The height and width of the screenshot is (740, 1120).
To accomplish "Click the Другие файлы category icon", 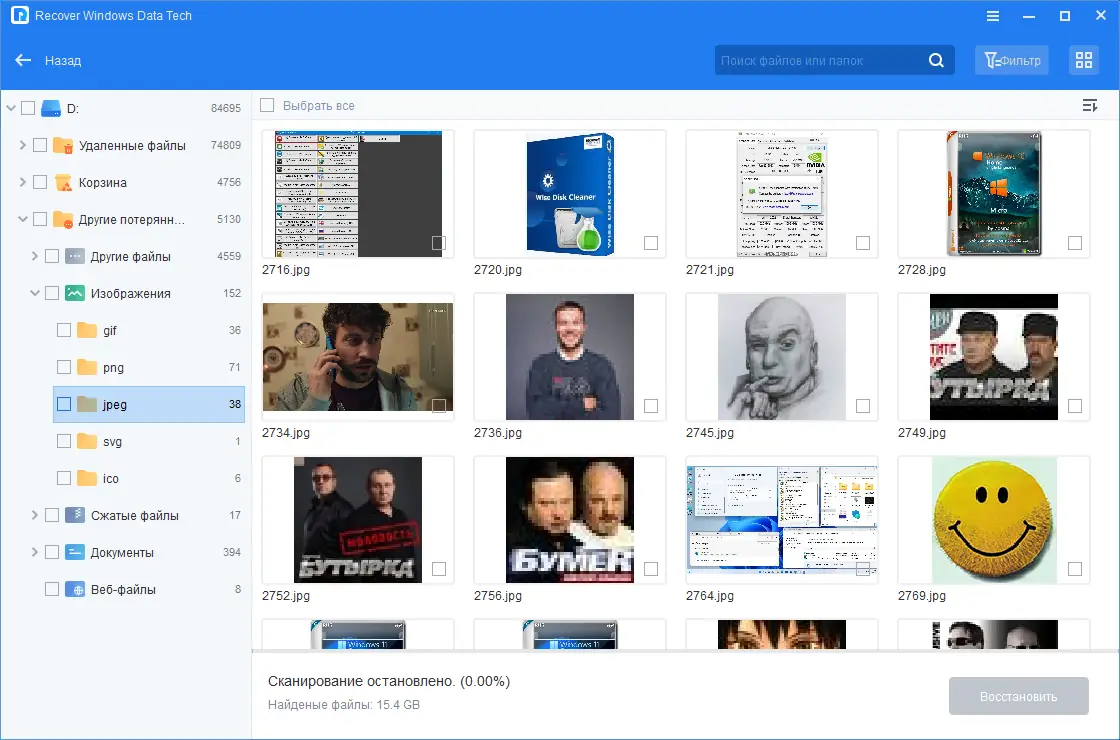I will (75, 256).
